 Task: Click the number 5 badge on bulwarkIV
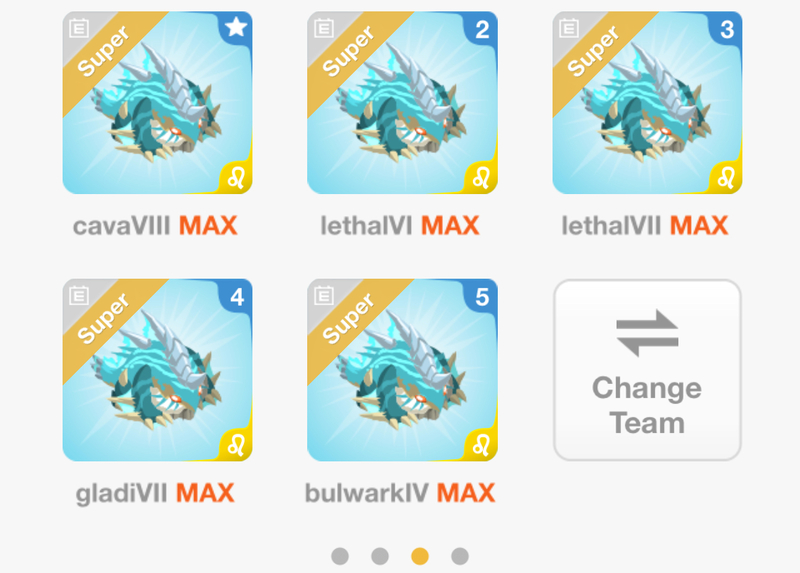pyautogui.click(x=481, y=296)
